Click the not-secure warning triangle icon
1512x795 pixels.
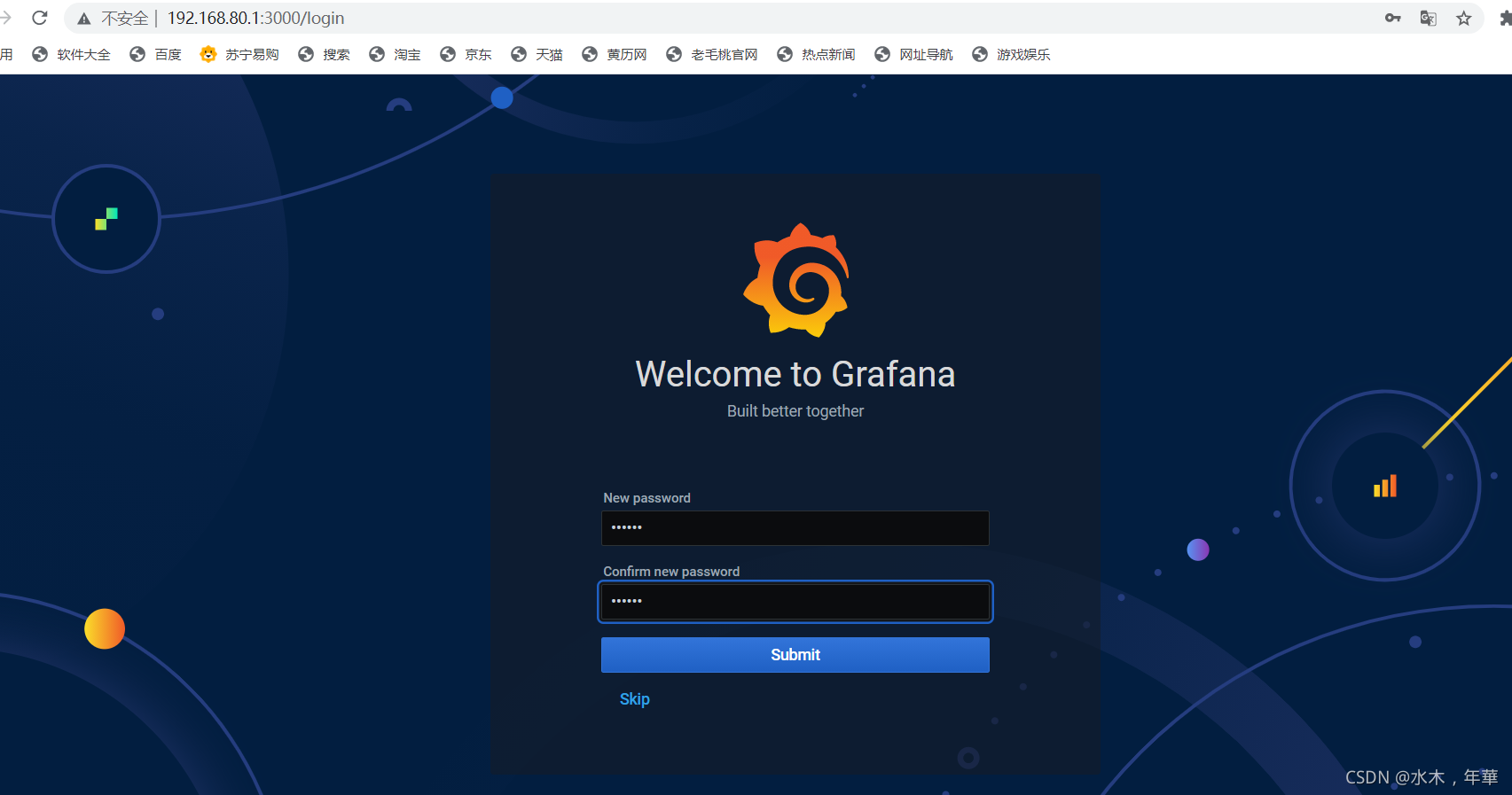coord(84,19)
